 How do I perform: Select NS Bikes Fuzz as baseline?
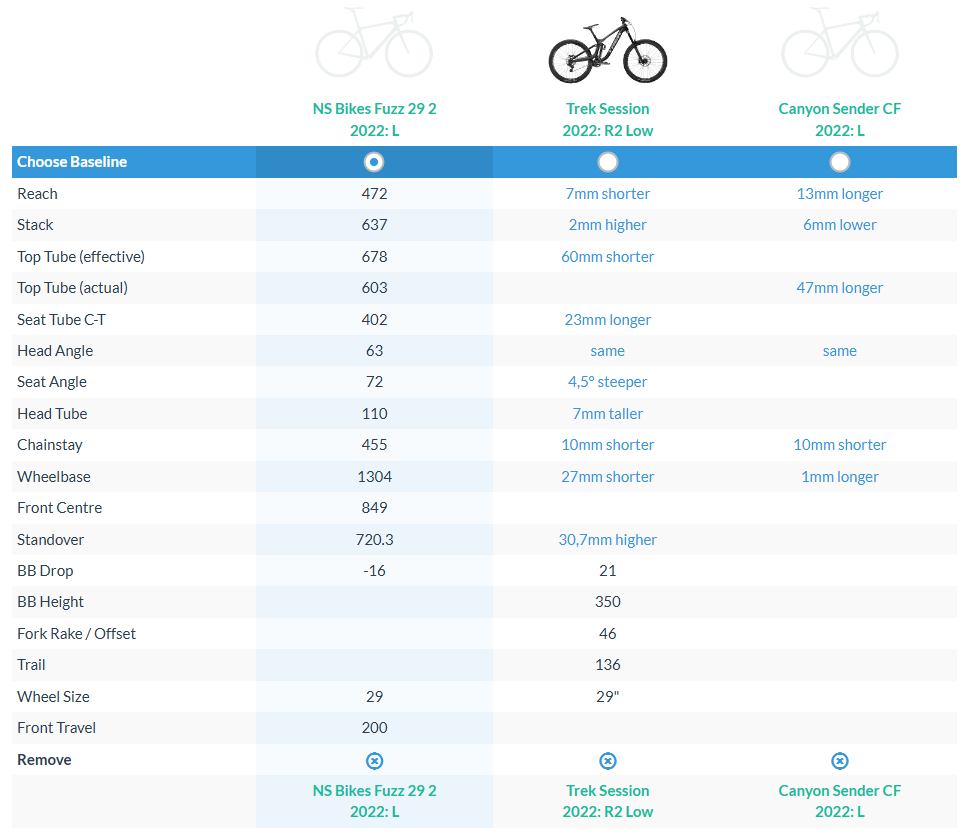[x=374, y=162]
